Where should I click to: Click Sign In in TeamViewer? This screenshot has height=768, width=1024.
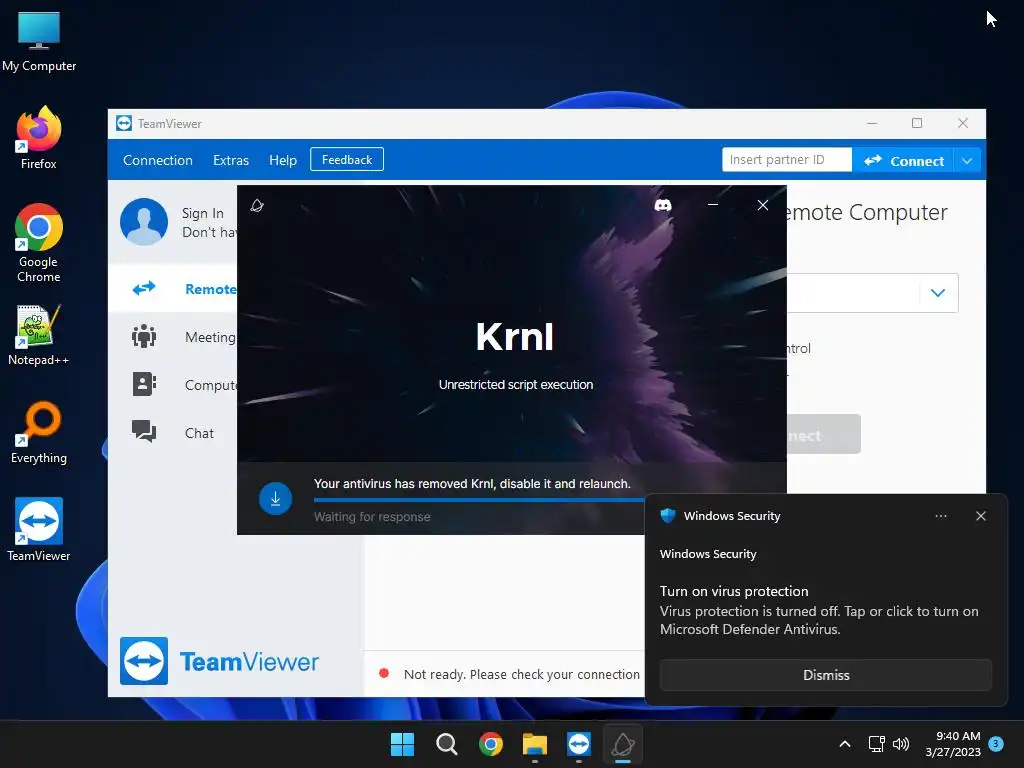coord(202,214)
